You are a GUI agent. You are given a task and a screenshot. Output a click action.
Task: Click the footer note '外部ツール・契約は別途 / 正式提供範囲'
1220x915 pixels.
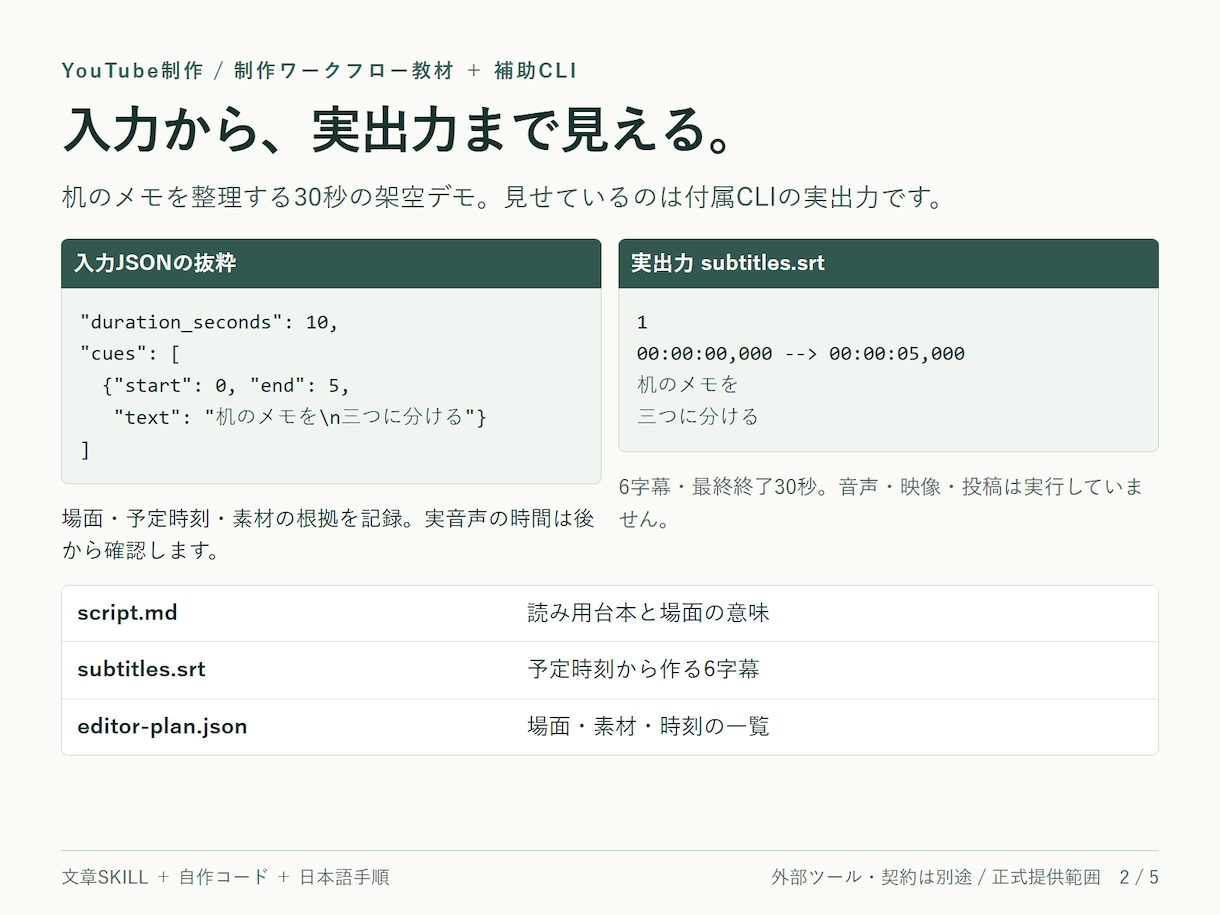tap(935, 877)
